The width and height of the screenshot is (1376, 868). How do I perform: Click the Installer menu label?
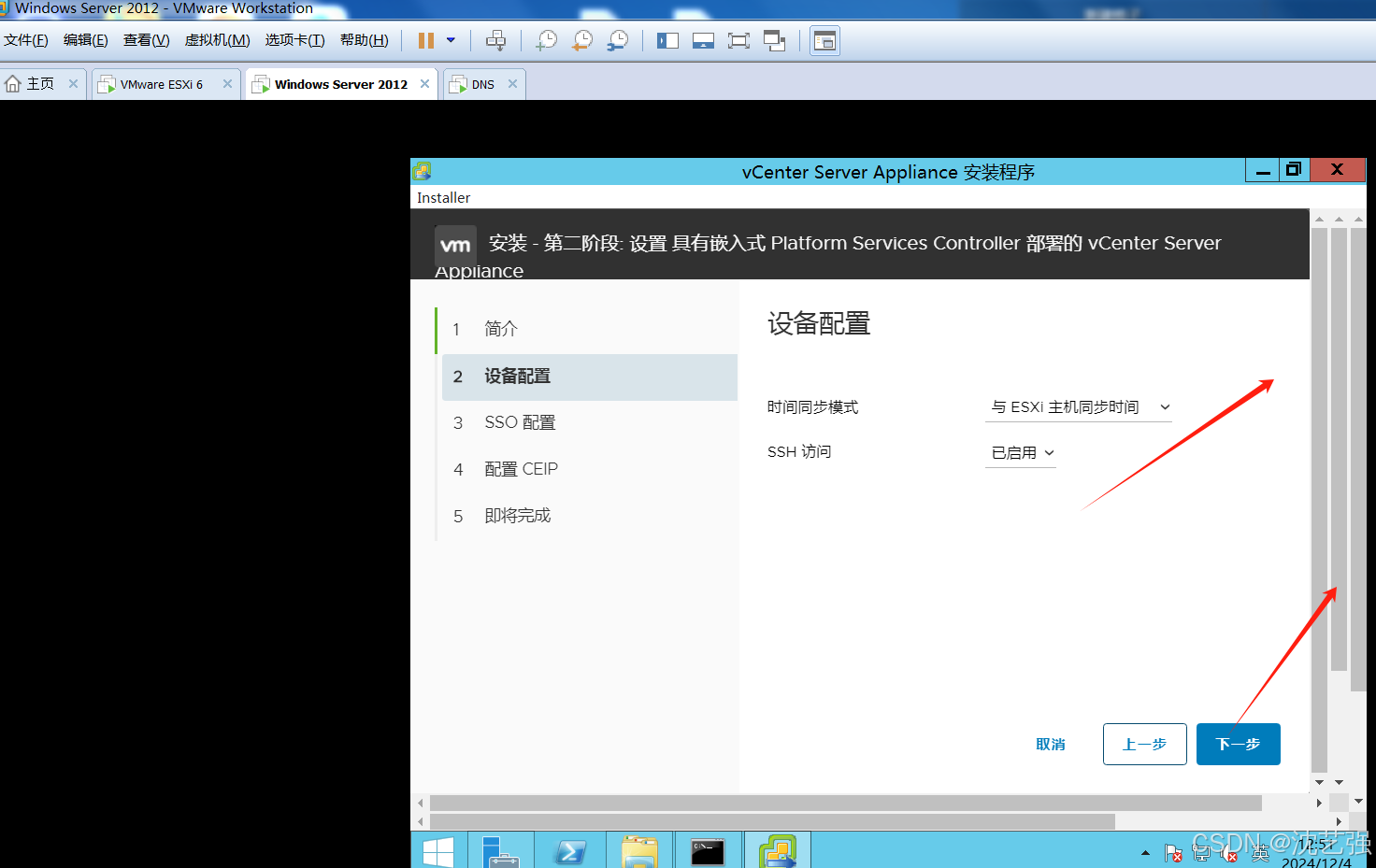(x=443, y=198)
